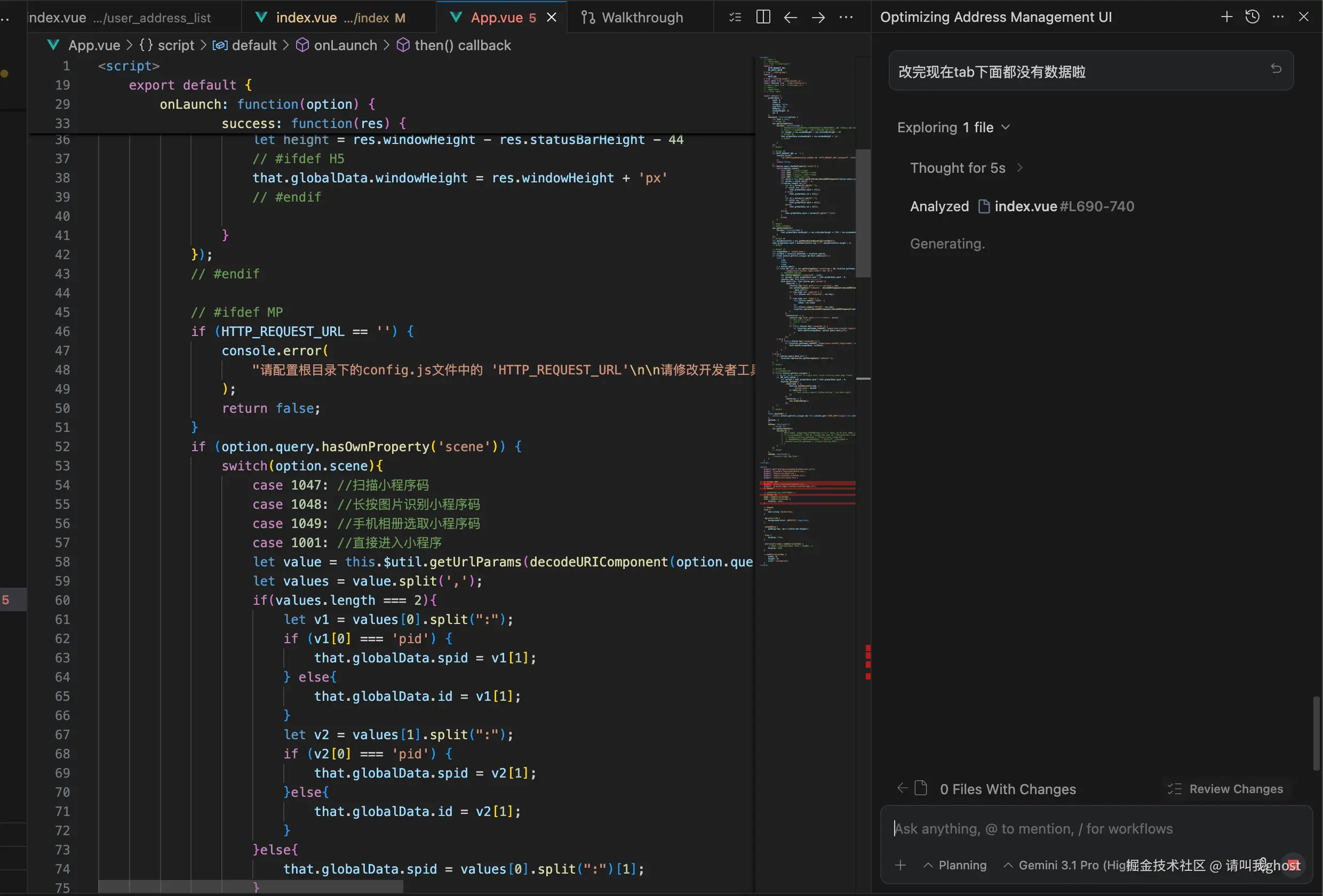Undo the sent message with revert arrow

pos(1276,69)
